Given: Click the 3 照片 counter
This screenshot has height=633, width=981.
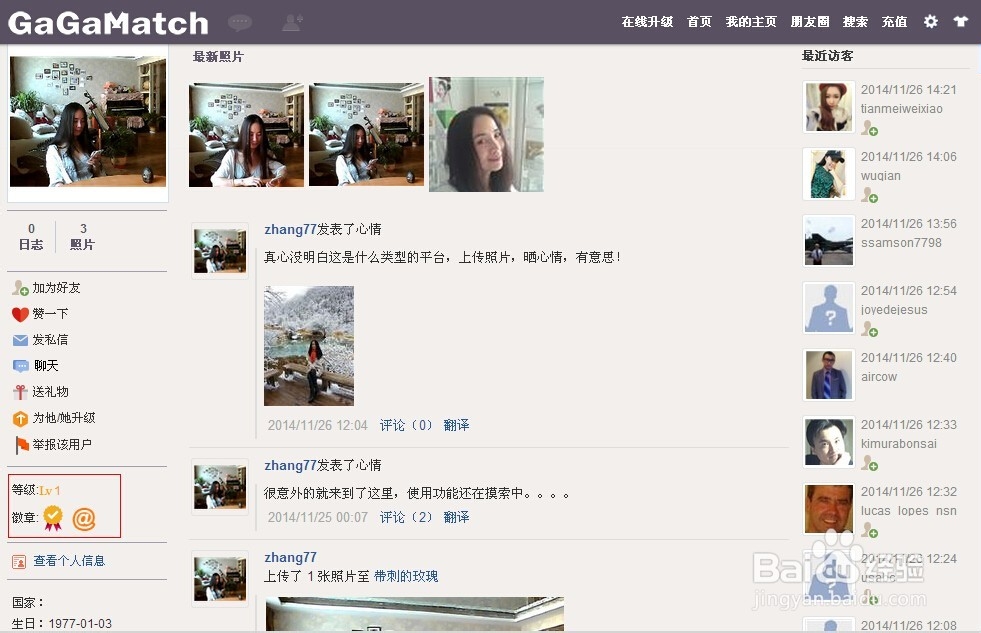Looking at the screenshot, I should (x=82, y=236).
